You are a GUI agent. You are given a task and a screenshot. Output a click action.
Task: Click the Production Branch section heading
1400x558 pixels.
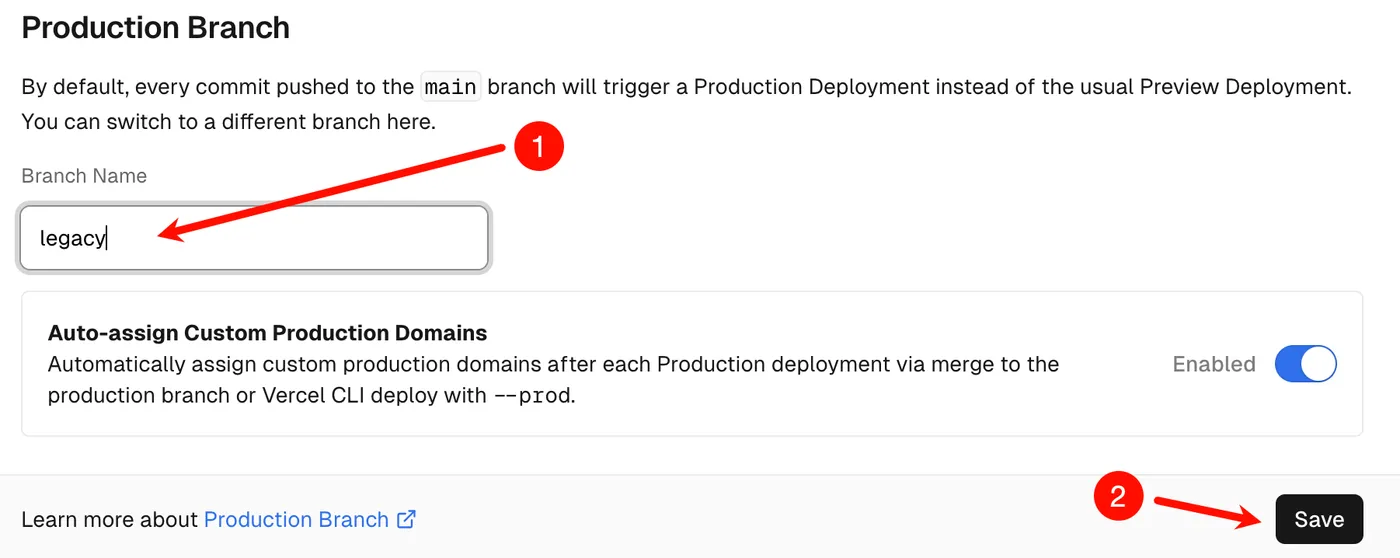[156, 27]
